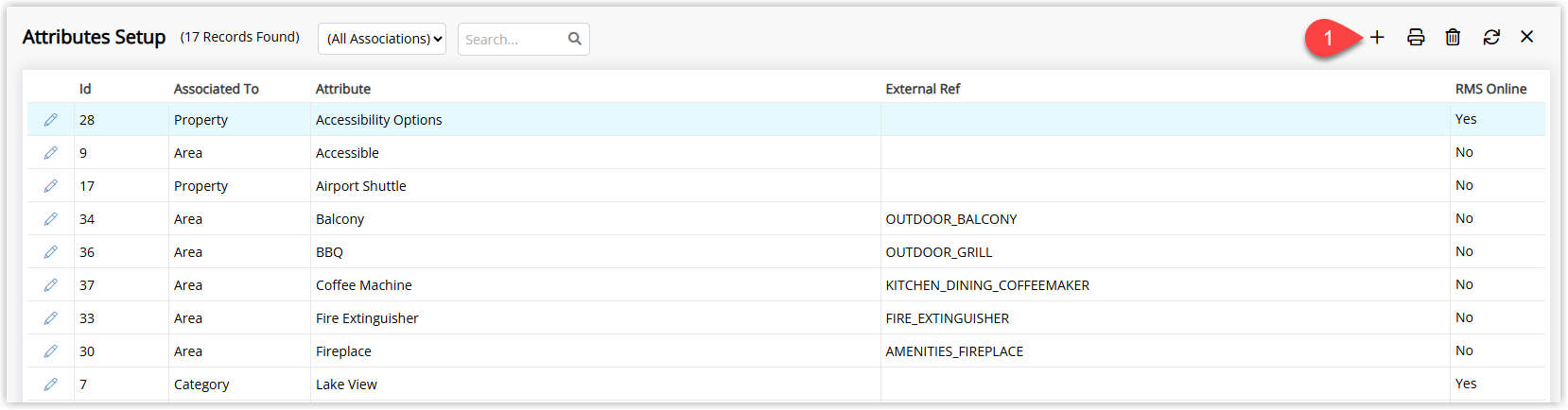Edit the Fire Extinguisher attribute
The height and width of the screenshot is (410, 1568).
[x=50, y=318]
